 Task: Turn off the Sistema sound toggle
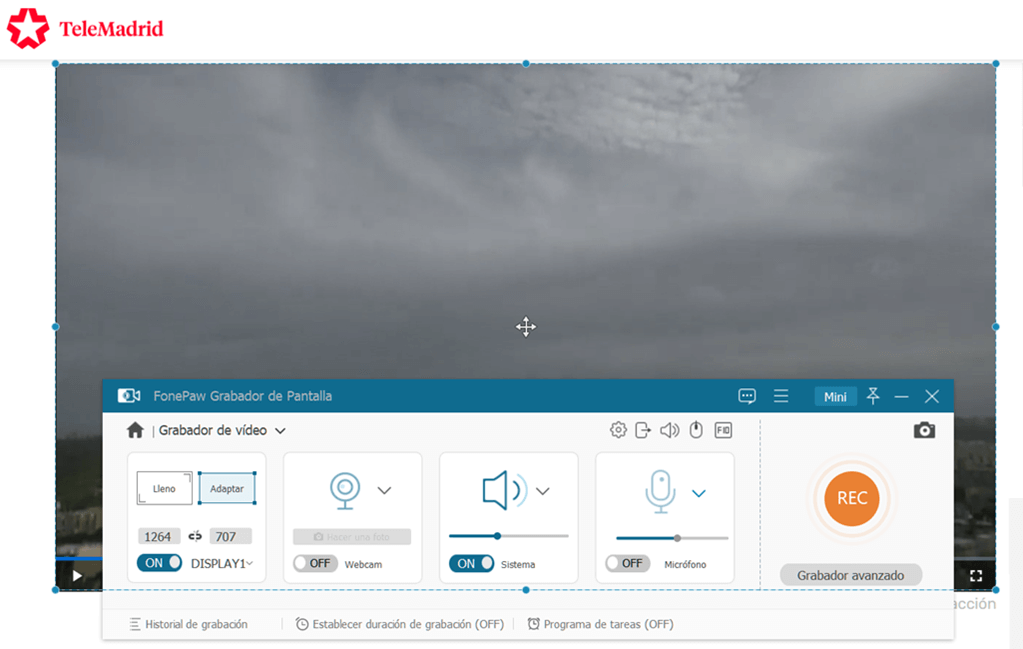[x=472, y=563]
